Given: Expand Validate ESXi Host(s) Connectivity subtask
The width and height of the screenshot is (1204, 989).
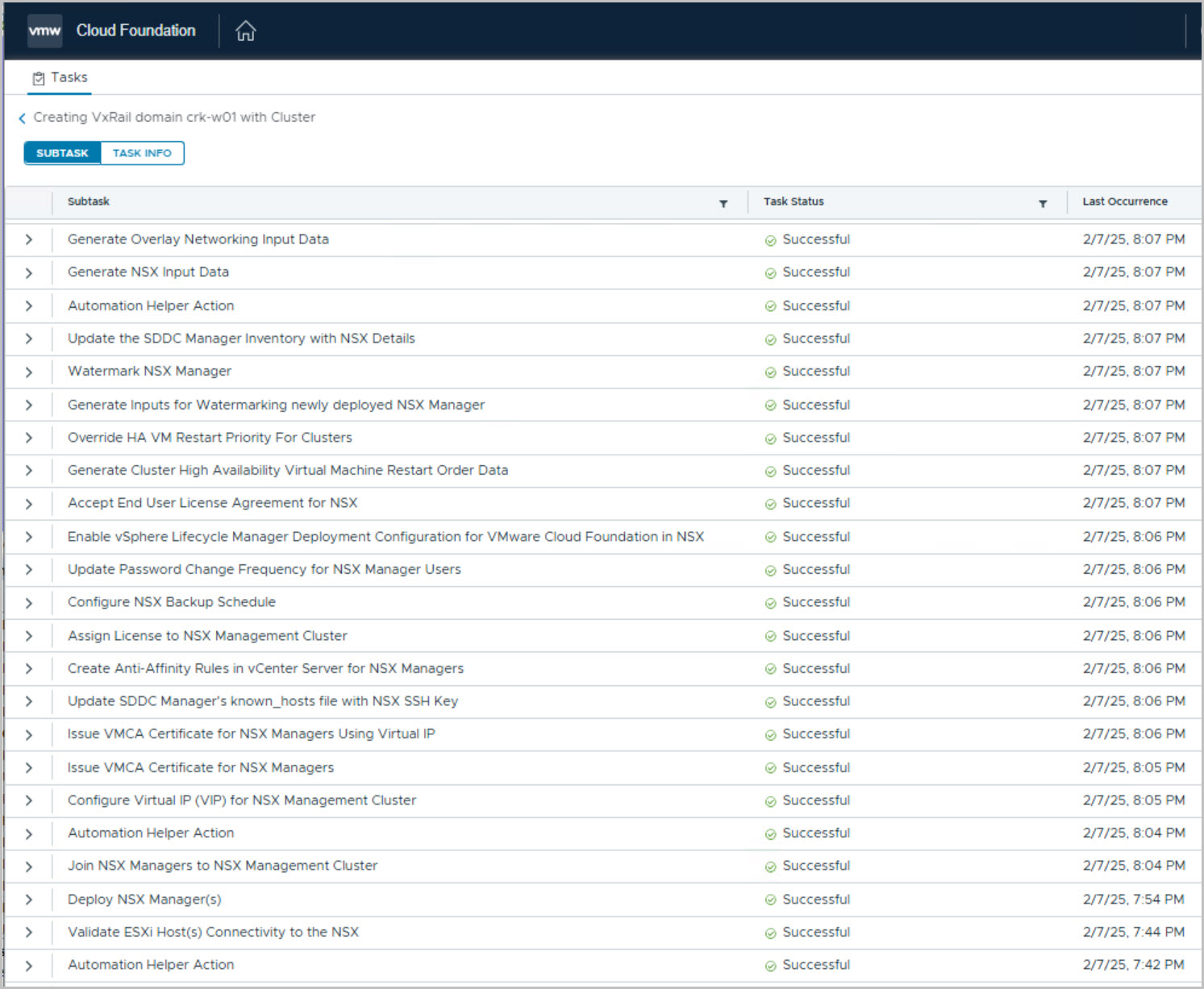Looking at the screenshot, I should 29,933.
